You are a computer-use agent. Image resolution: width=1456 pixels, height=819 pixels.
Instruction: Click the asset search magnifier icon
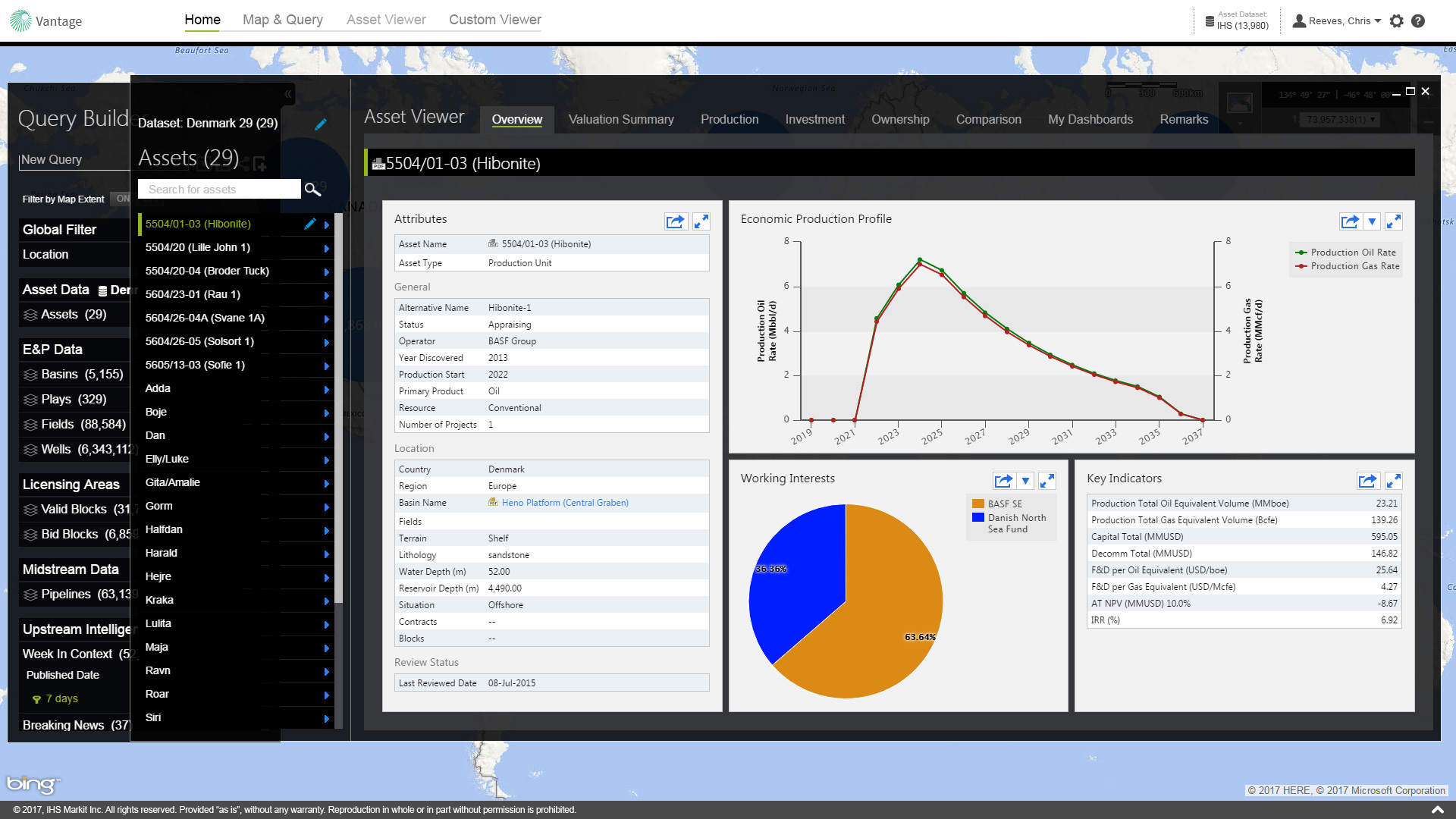[x=312, y=189]
